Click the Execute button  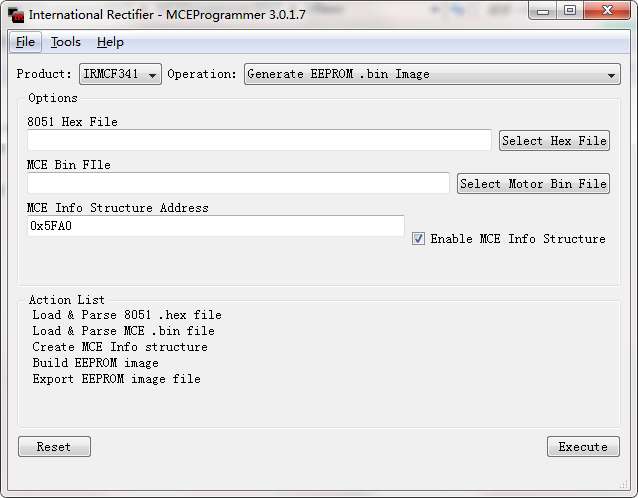coord(583,446)
